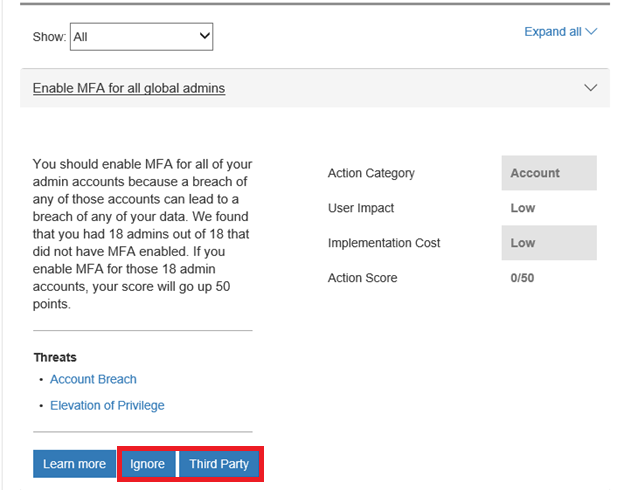Click the Action Category label

370,173
